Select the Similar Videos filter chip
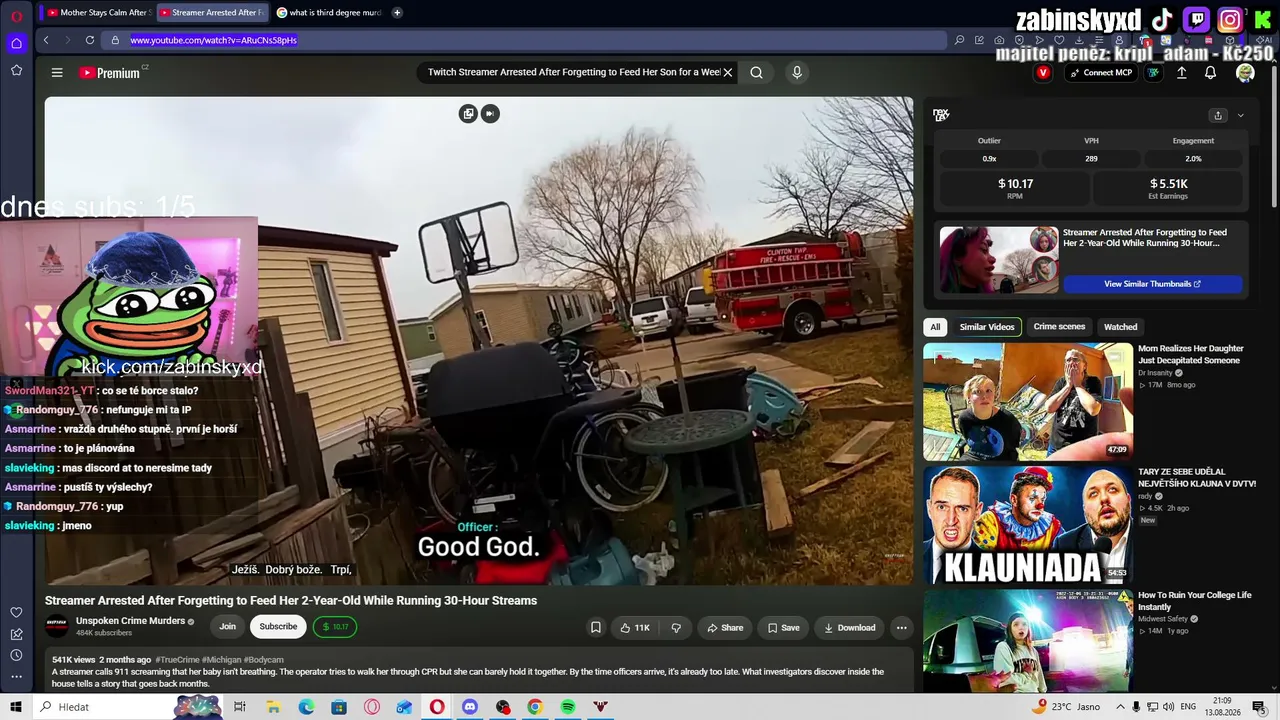The image size is (1280, 720). coord(987,327)
